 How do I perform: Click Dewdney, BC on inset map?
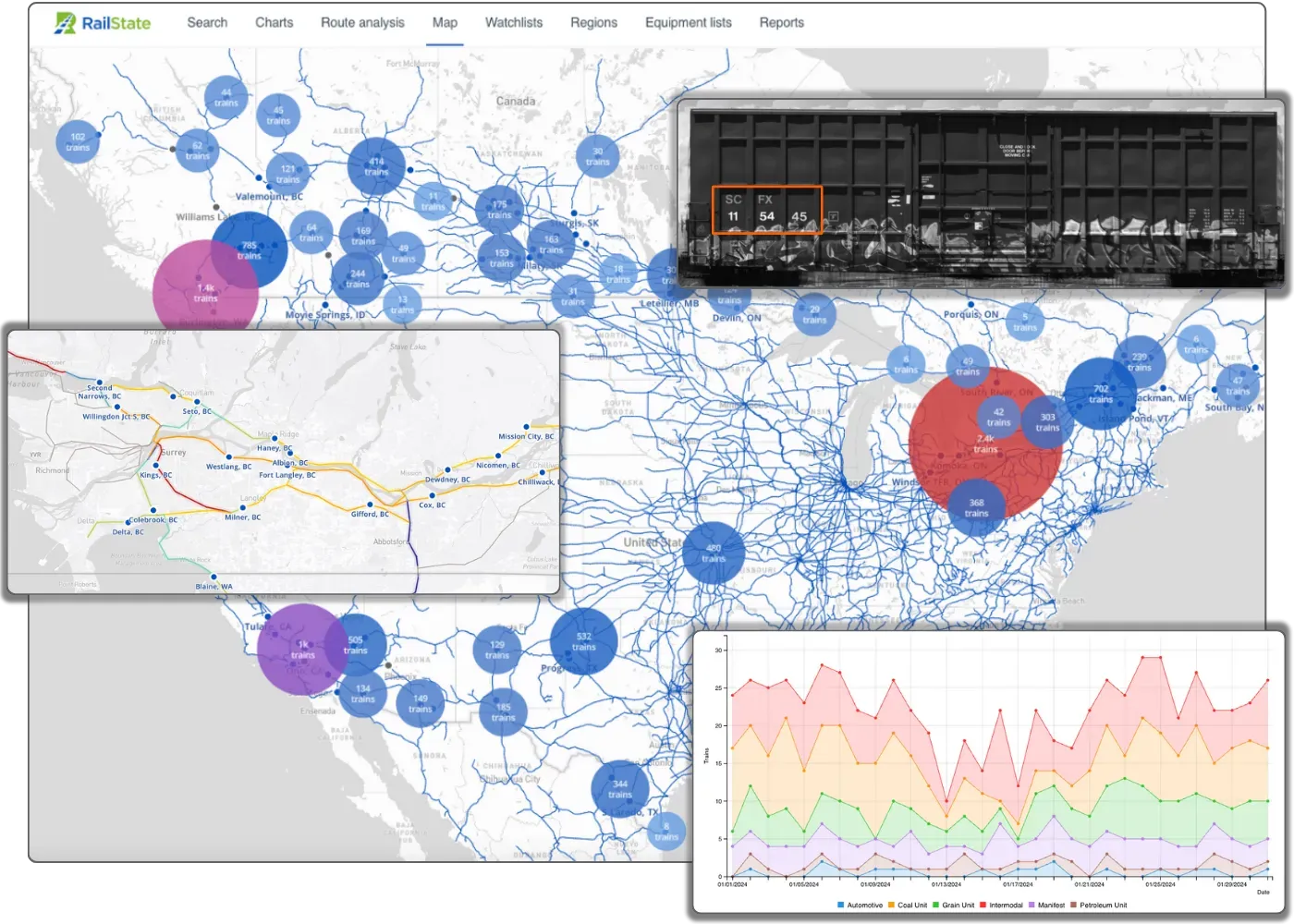click(447, 480)
